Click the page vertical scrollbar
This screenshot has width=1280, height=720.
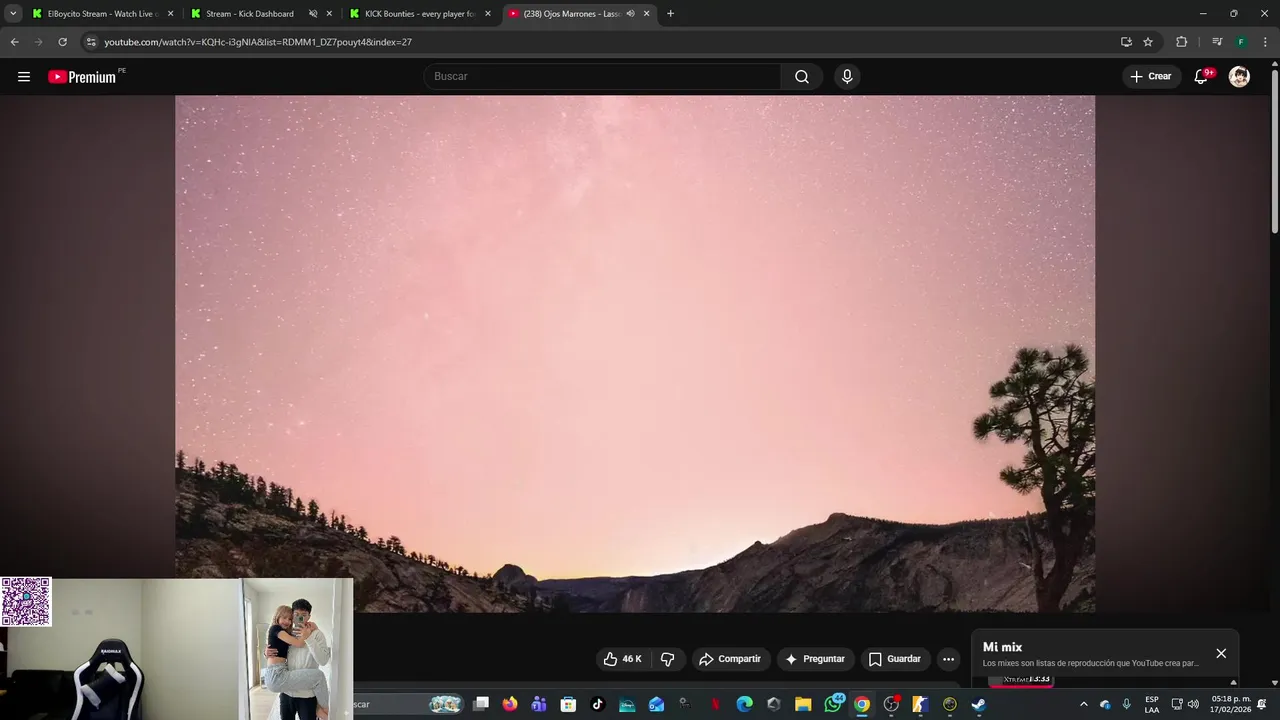click(1275, 150)
